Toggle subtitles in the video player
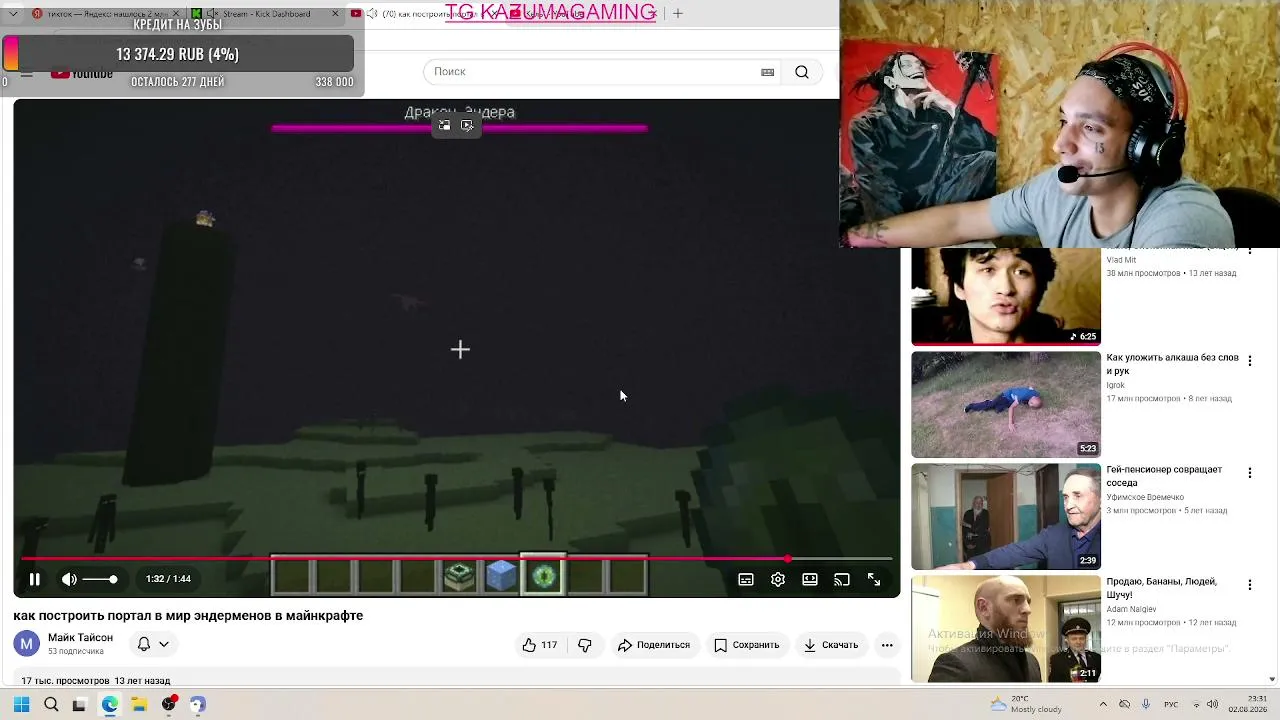This screenshot has width=1280, height=720. (x=746, y=579)
